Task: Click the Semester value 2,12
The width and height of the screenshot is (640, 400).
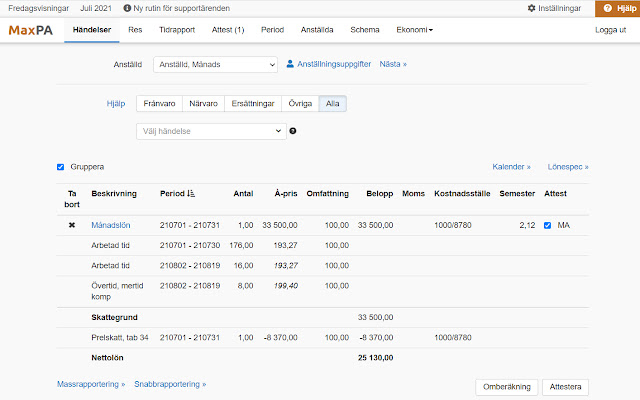Action: click(527, 225)
